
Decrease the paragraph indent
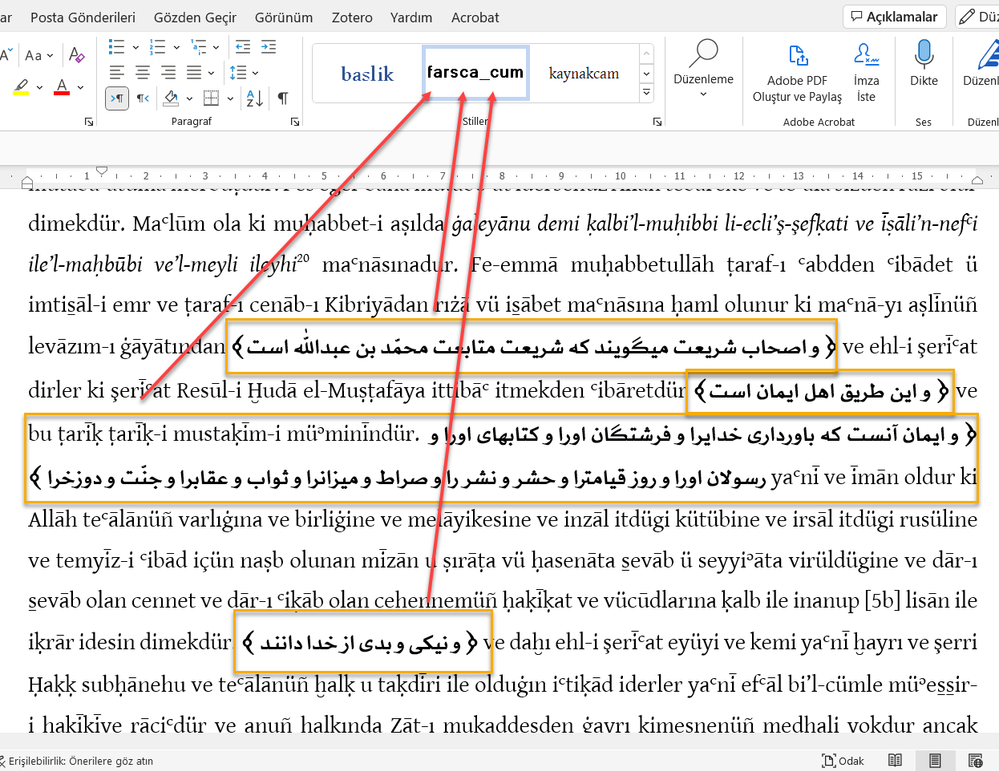[x=243, y=47]
